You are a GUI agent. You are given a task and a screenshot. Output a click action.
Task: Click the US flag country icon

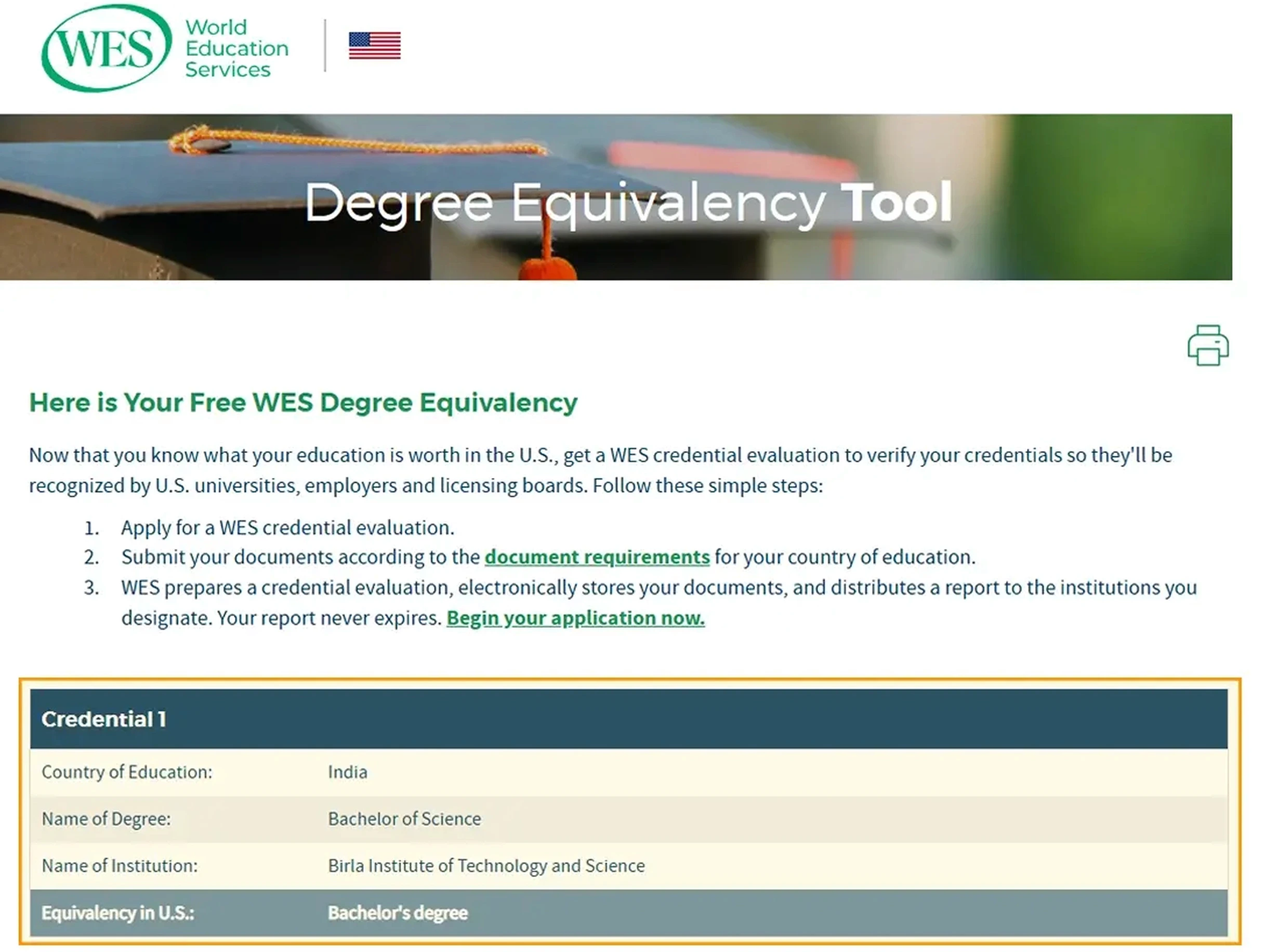375,46
